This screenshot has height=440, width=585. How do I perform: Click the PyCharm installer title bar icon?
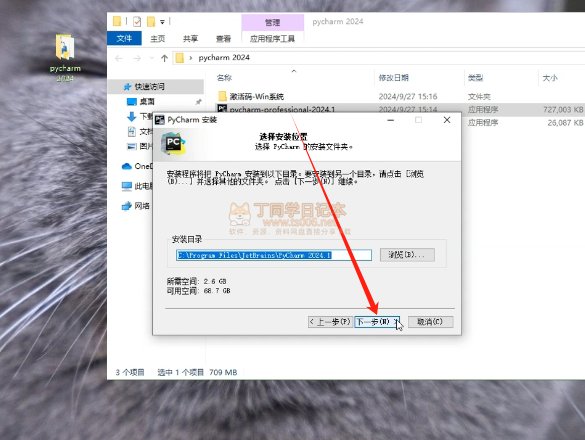coord(160,120)
